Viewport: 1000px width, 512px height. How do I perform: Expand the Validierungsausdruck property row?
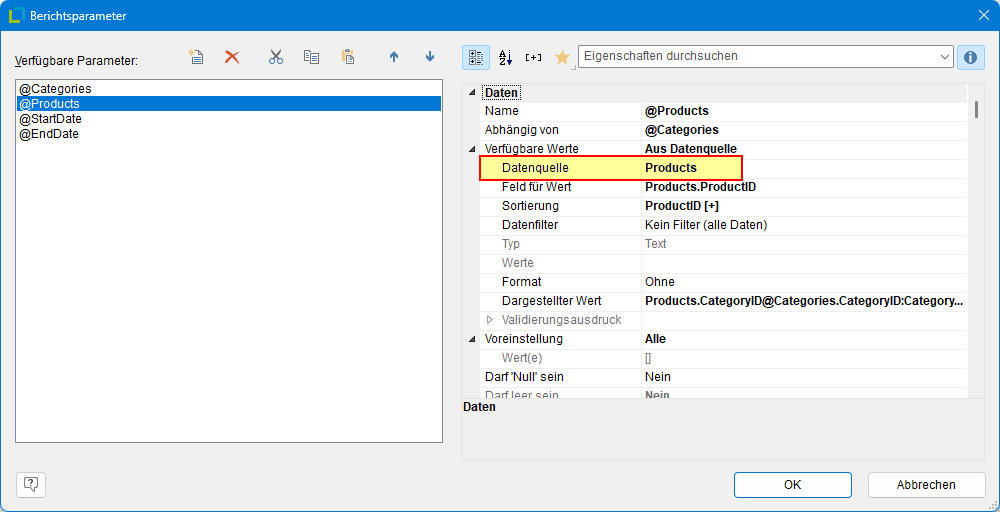(x=489, y=320)
